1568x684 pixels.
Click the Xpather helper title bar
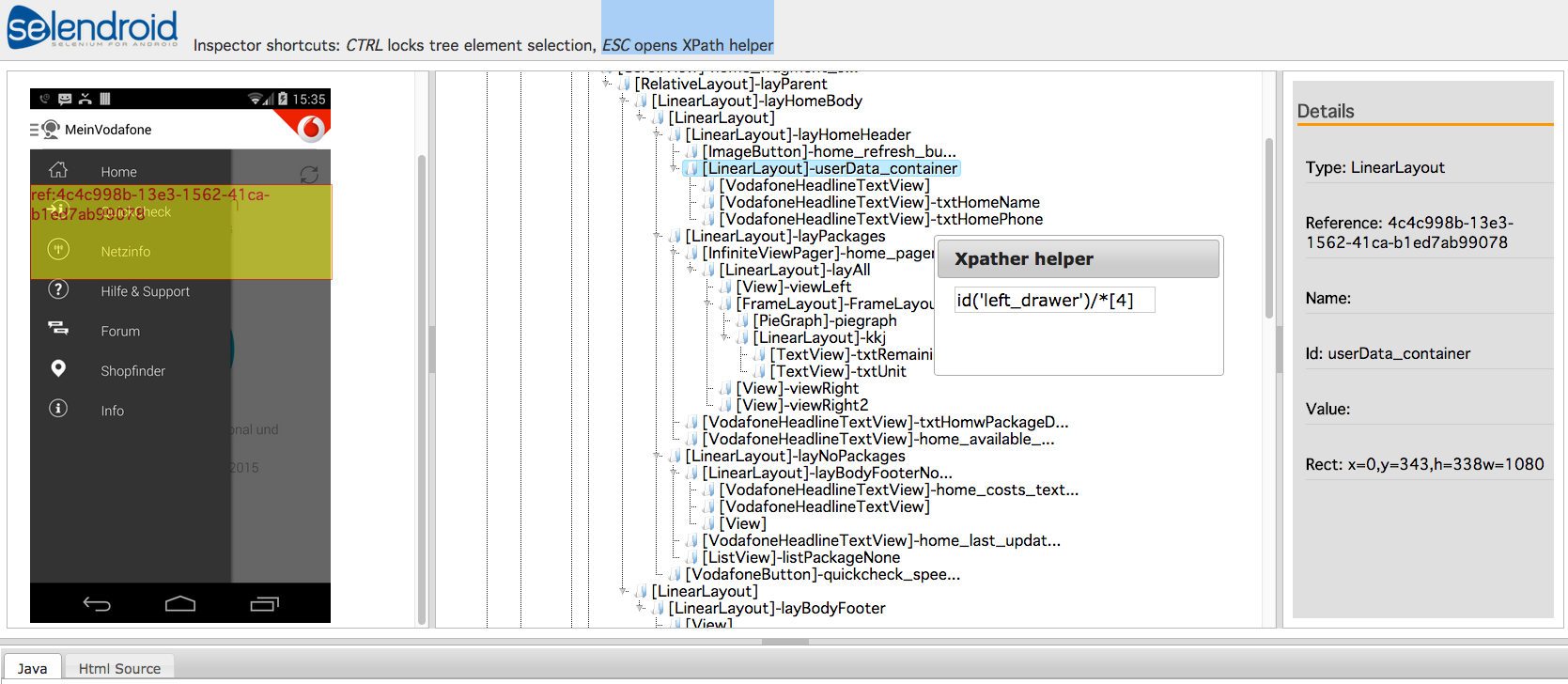(1079, 258)
